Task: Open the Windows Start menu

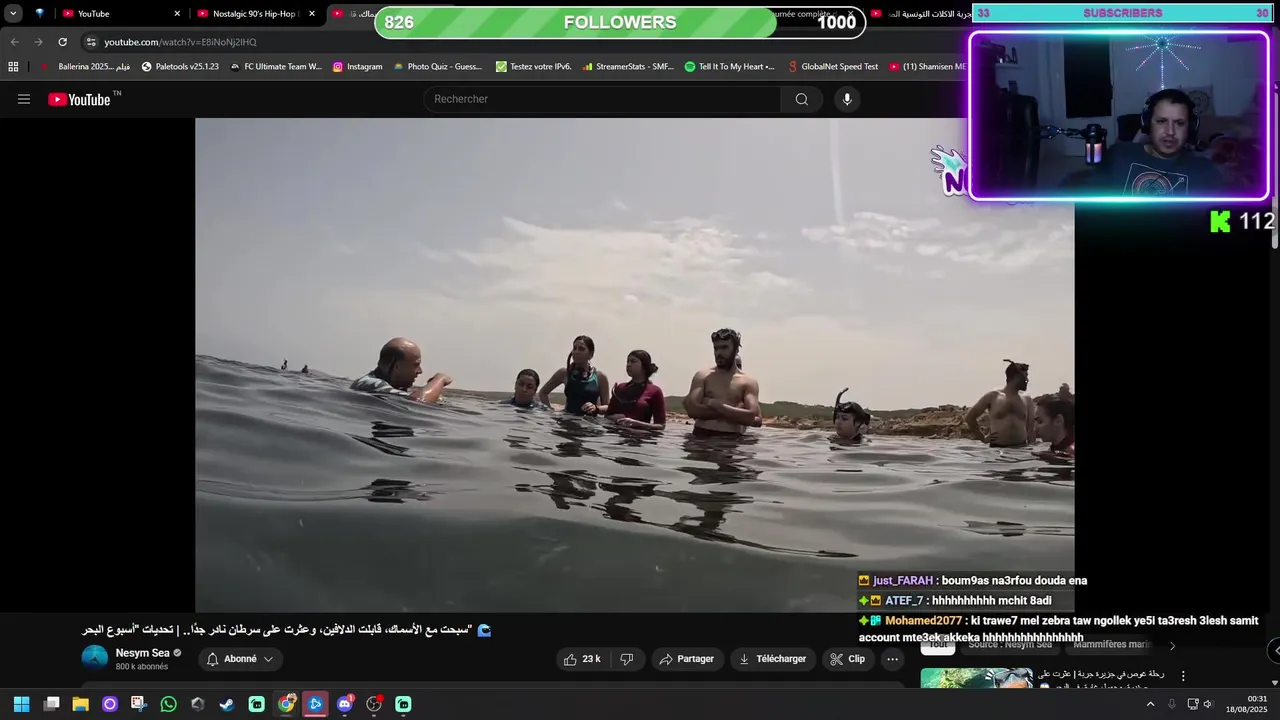Action: point(22,704)
